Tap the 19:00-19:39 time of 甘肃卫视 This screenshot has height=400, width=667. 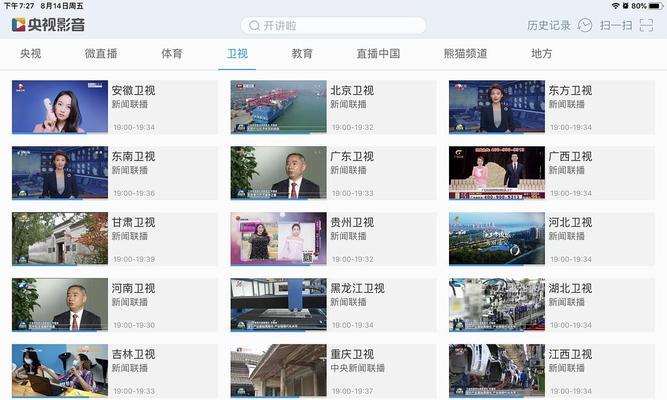(134, 259)
